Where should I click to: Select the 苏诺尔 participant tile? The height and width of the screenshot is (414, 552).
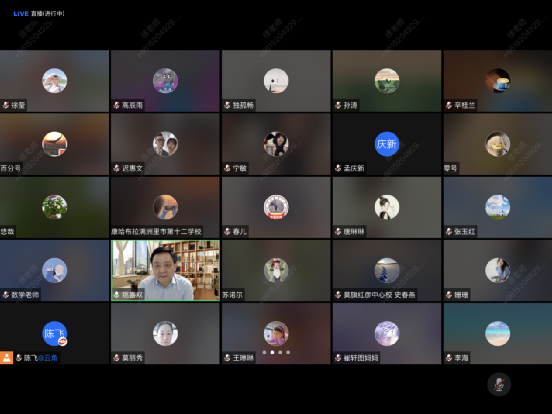(276, 270)
